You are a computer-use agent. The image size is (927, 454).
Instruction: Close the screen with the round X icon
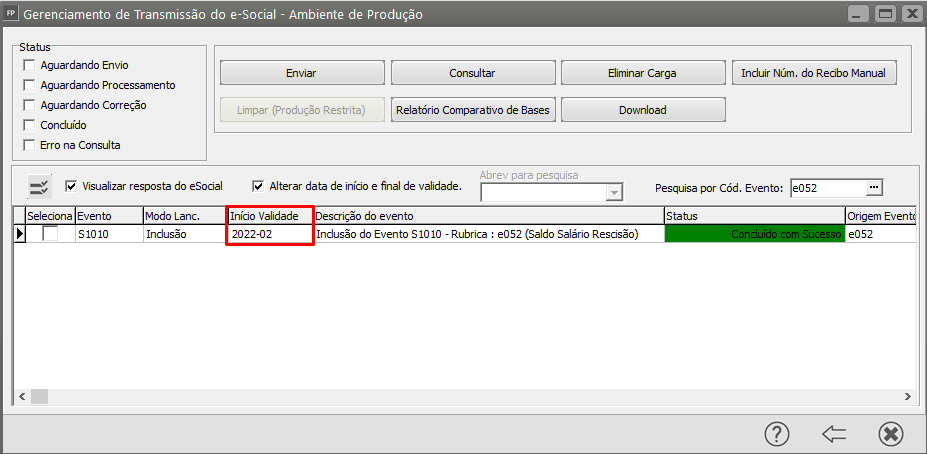tap(890, 434)
